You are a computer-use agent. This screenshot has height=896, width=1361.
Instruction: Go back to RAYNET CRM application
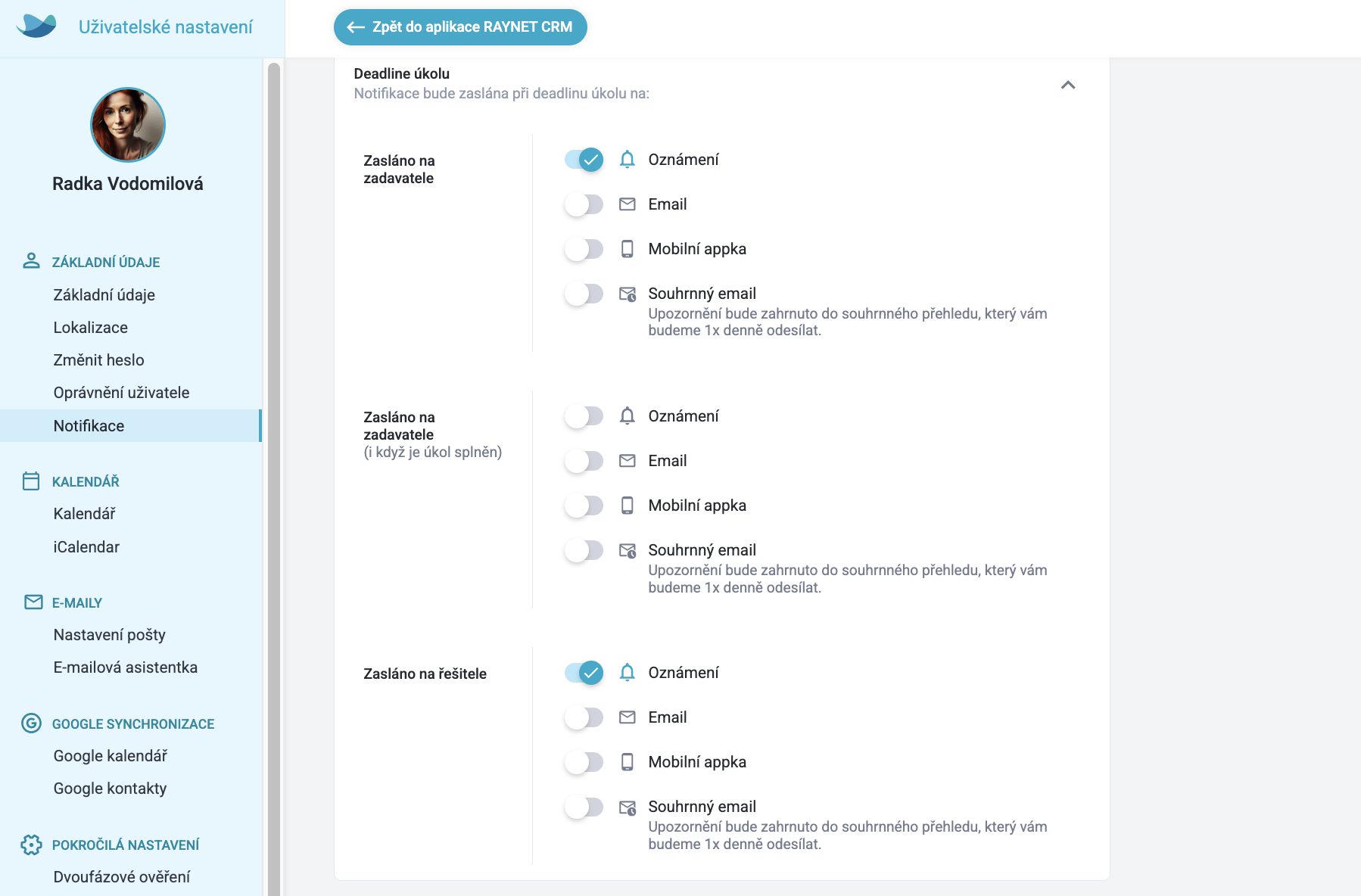tap(460, 27)
